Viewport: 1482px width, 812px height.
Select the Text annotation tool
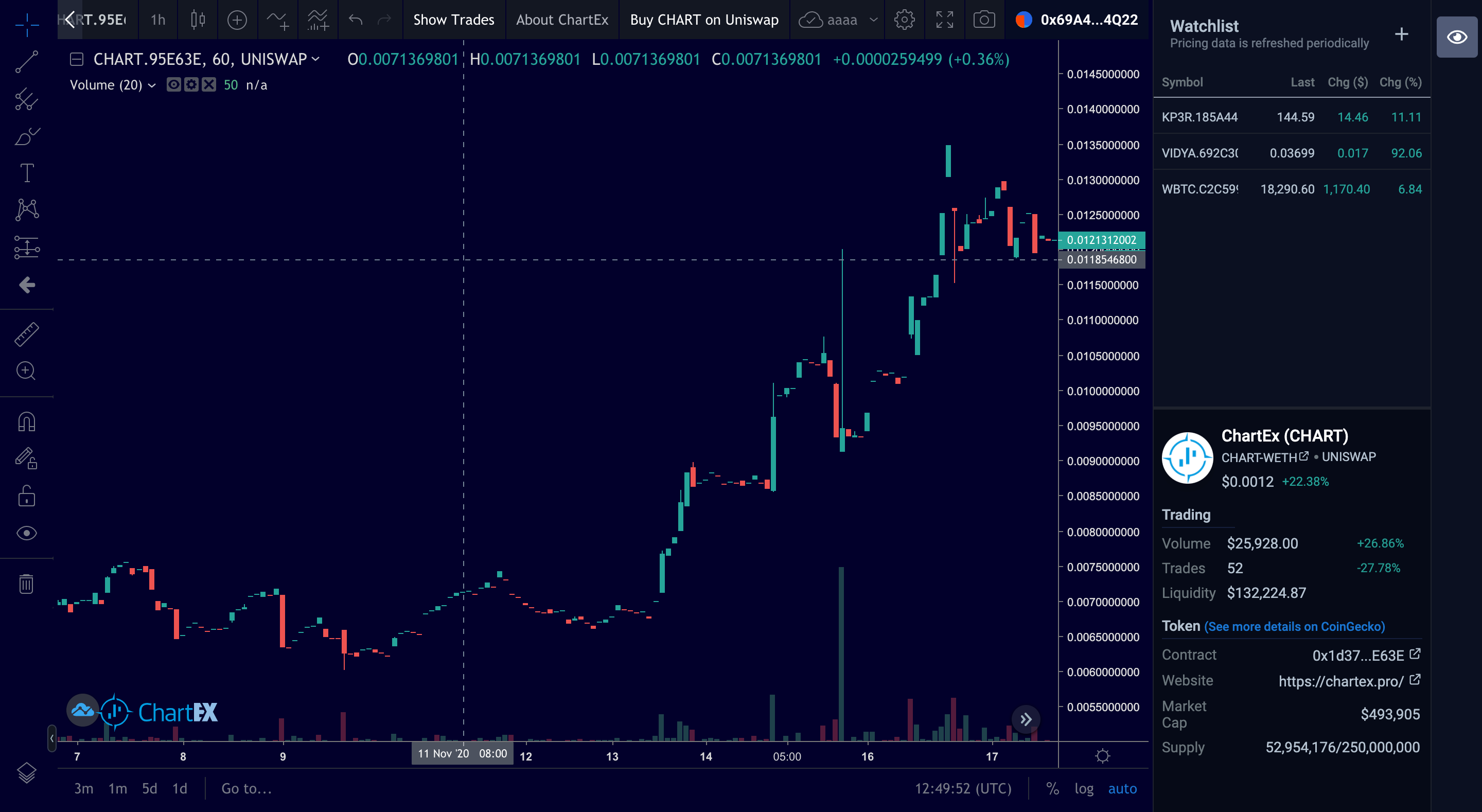[x=26, y=173]
